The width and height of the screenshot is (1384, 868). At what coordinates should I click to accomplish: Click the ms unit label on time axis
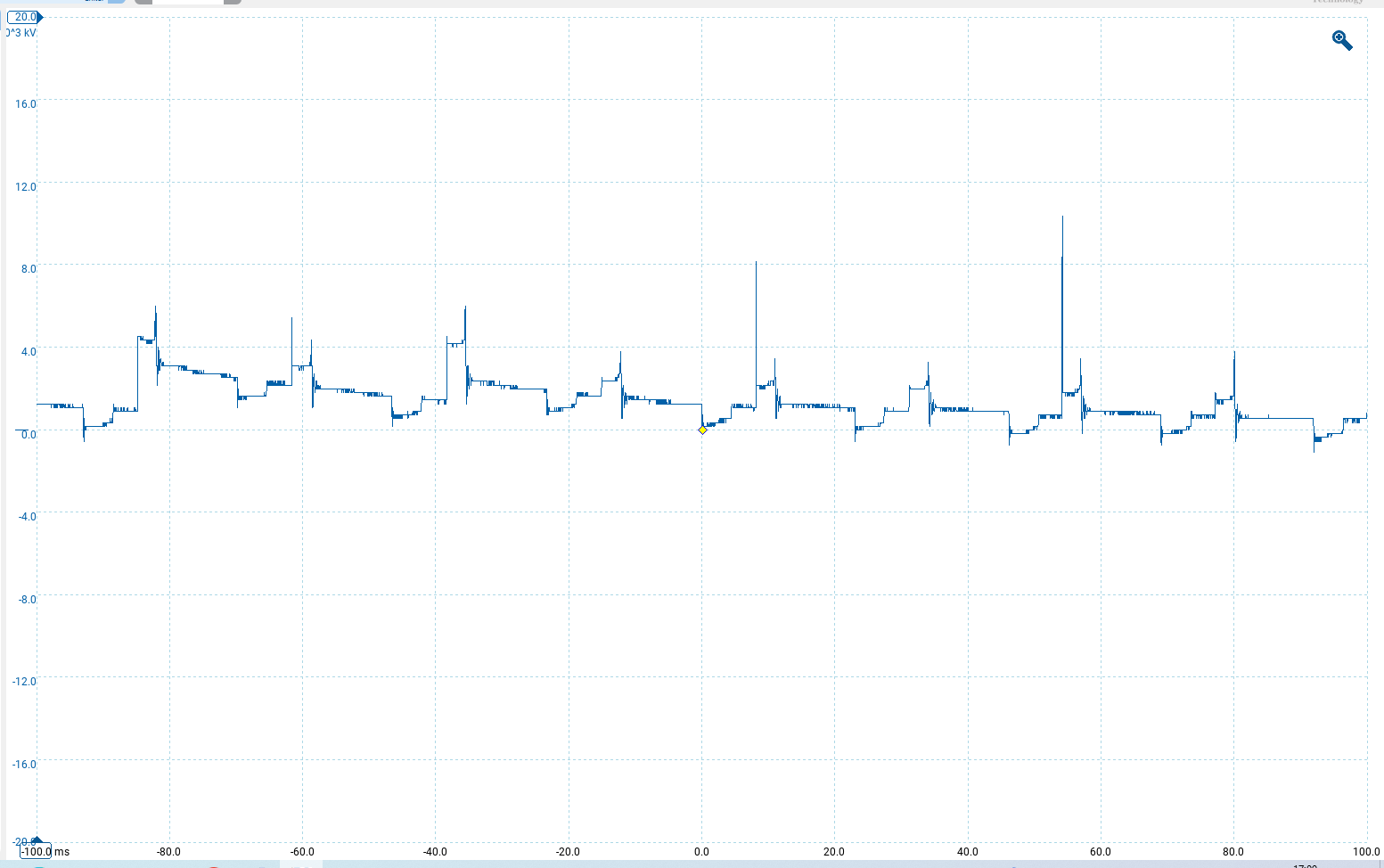tap(61, 852)
